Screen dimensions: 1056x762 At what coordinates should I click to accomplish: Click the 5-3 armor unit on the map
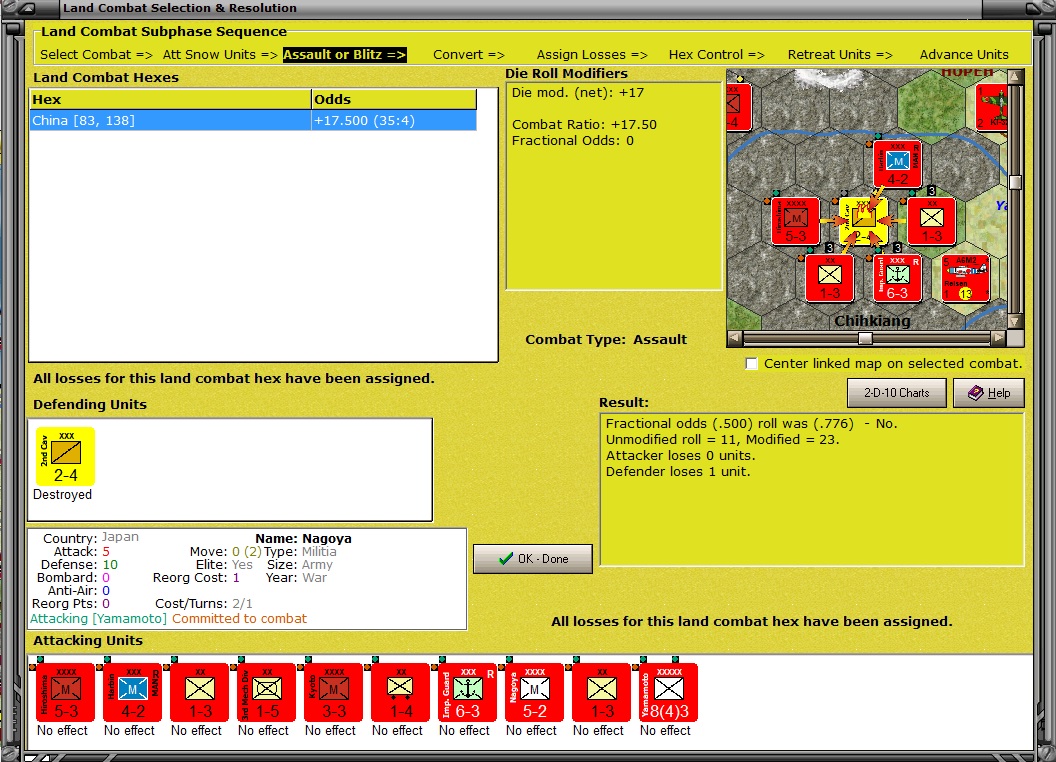[x=795, y=221]
